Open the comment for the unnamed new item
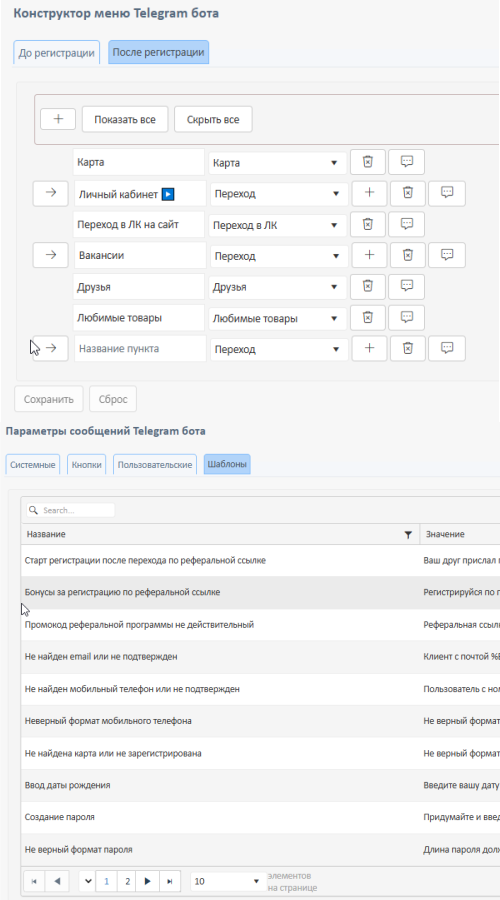This screenshot has width=500, height=900. [447, 348]
